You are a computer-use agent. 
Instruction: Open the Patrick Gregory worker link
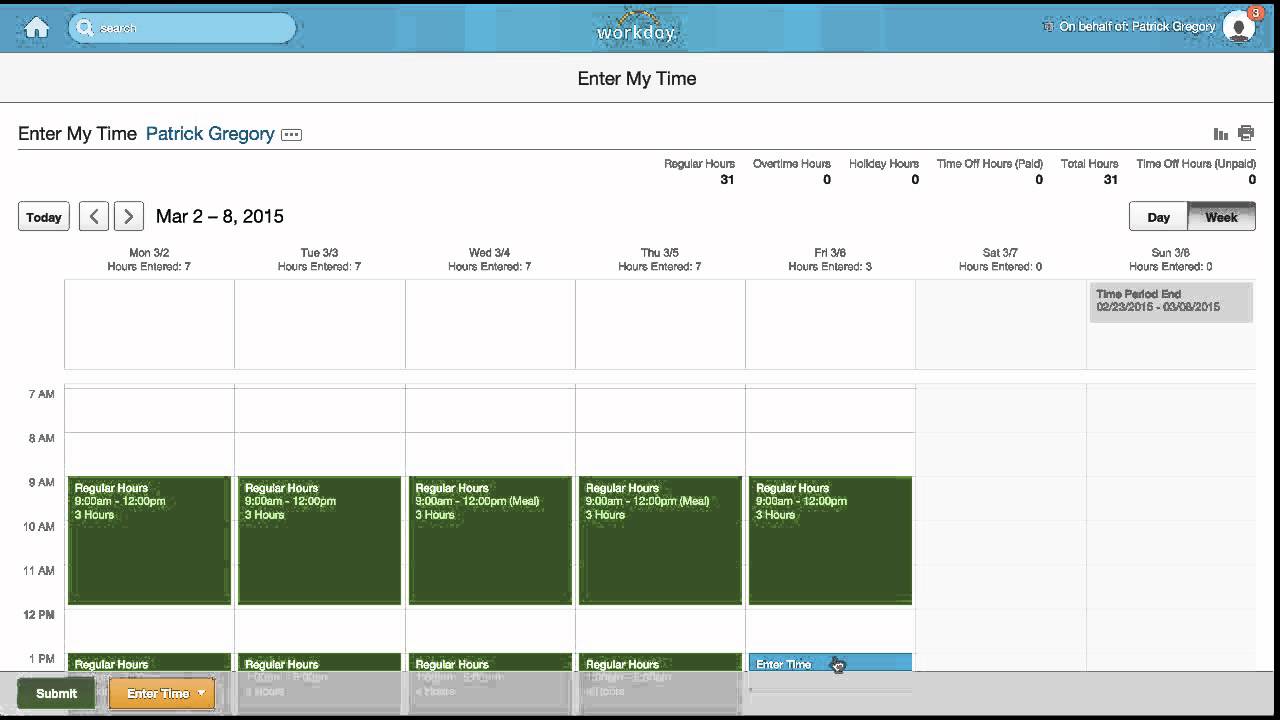[210, 134]
